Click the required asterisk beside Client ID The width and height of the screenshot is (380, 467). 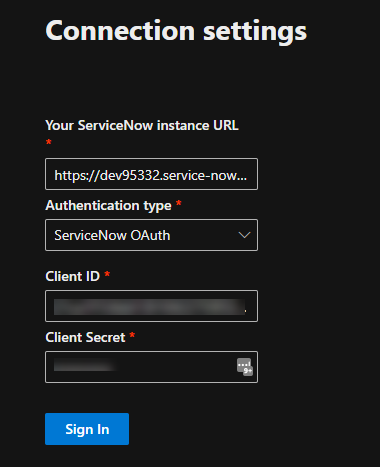click(x=107, y=274)
